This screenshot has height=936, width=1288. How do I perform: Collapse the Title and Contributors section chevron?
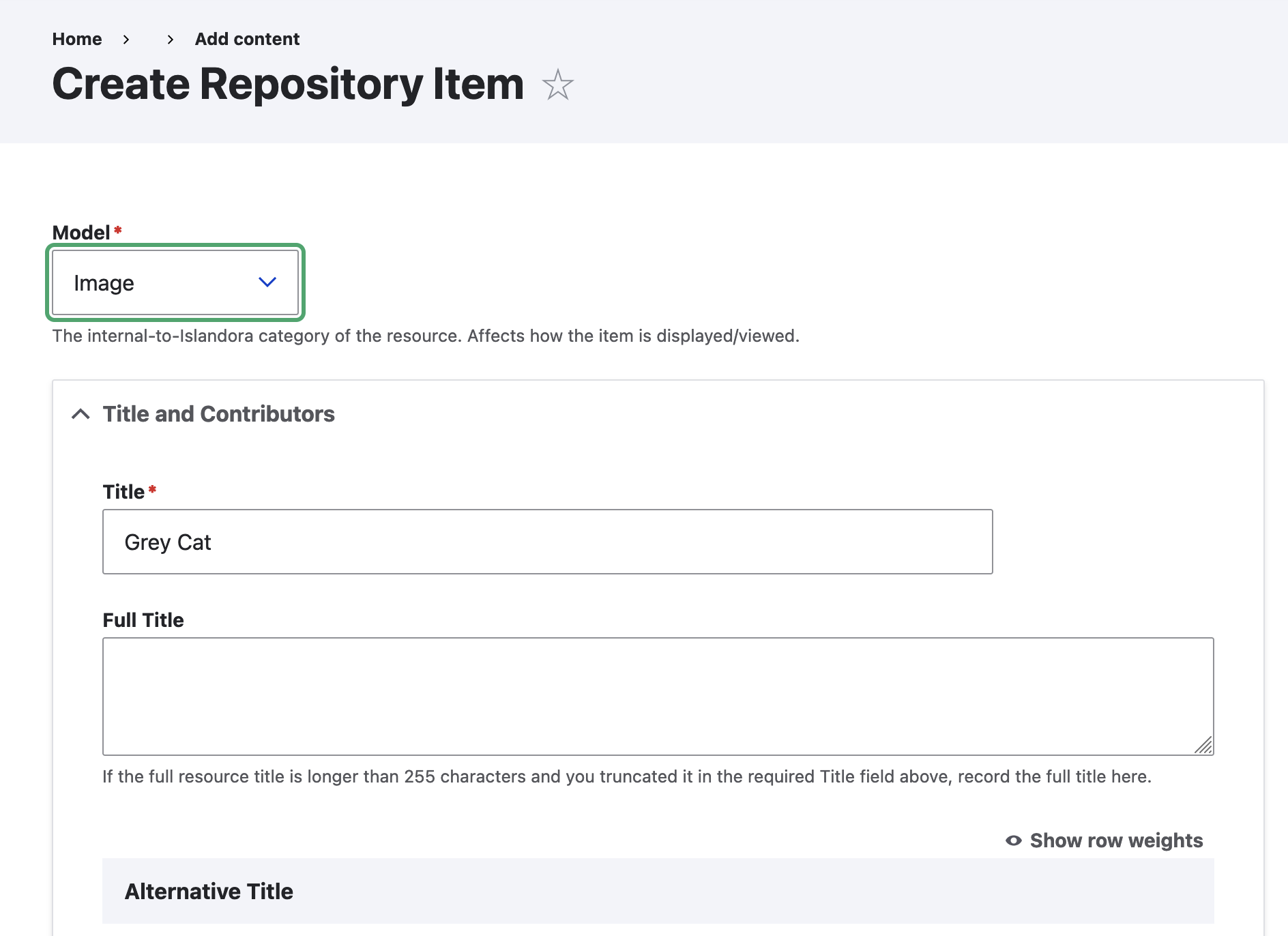tap(80, 414)
